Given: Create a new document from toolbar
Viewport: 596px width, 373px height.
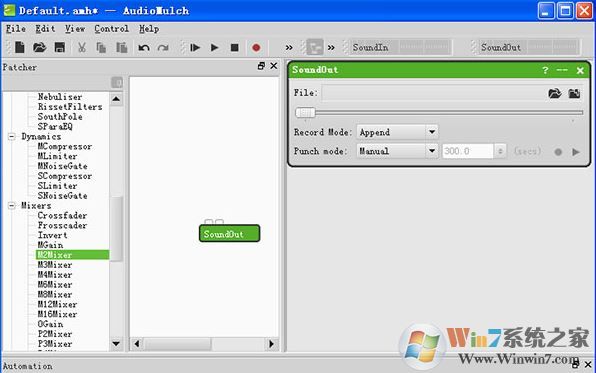Looking at the screenshot, I should point(19,48).
